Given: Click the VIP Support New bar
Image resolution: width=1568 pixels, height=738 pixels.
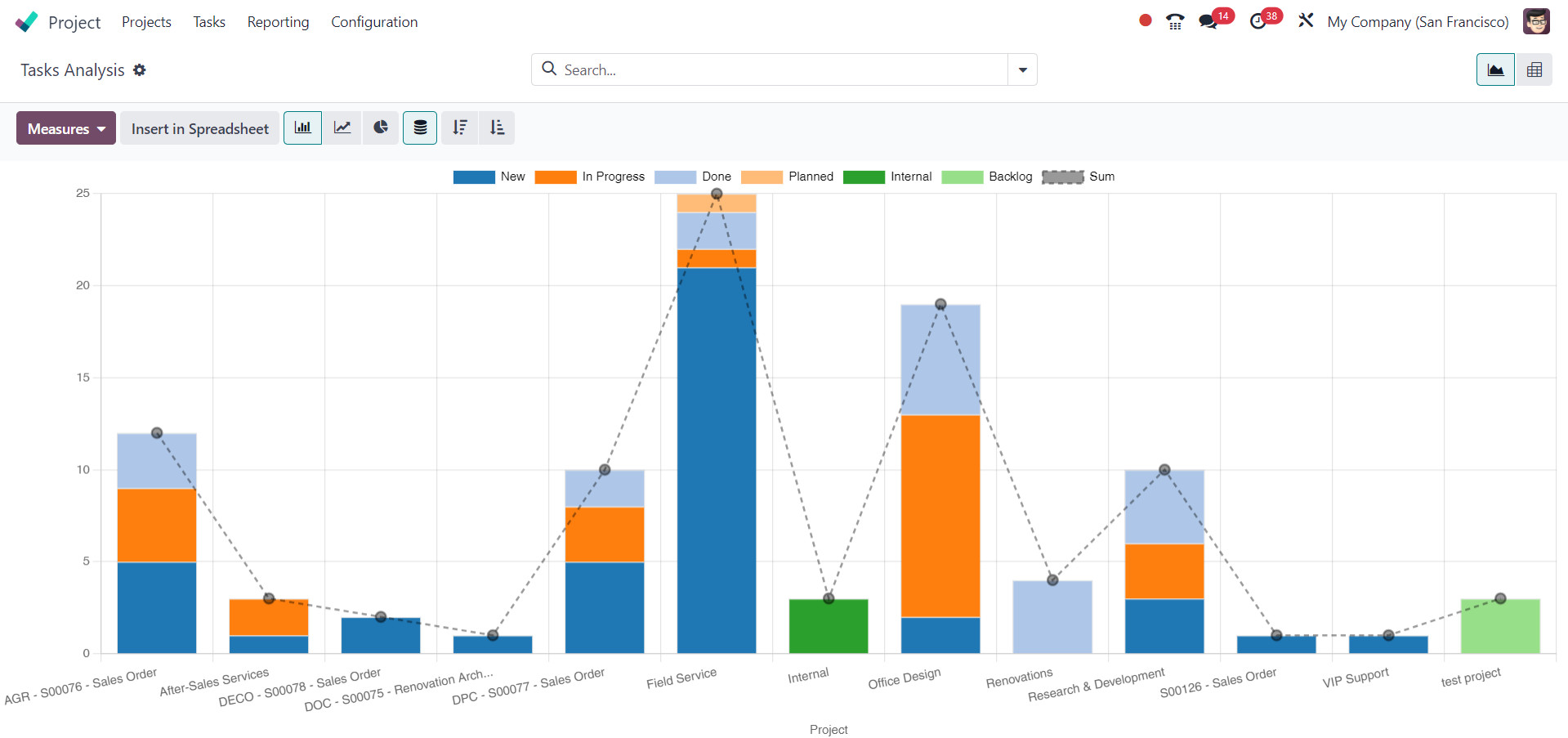Looking at the screenshot, I should tap(1388, 644).
